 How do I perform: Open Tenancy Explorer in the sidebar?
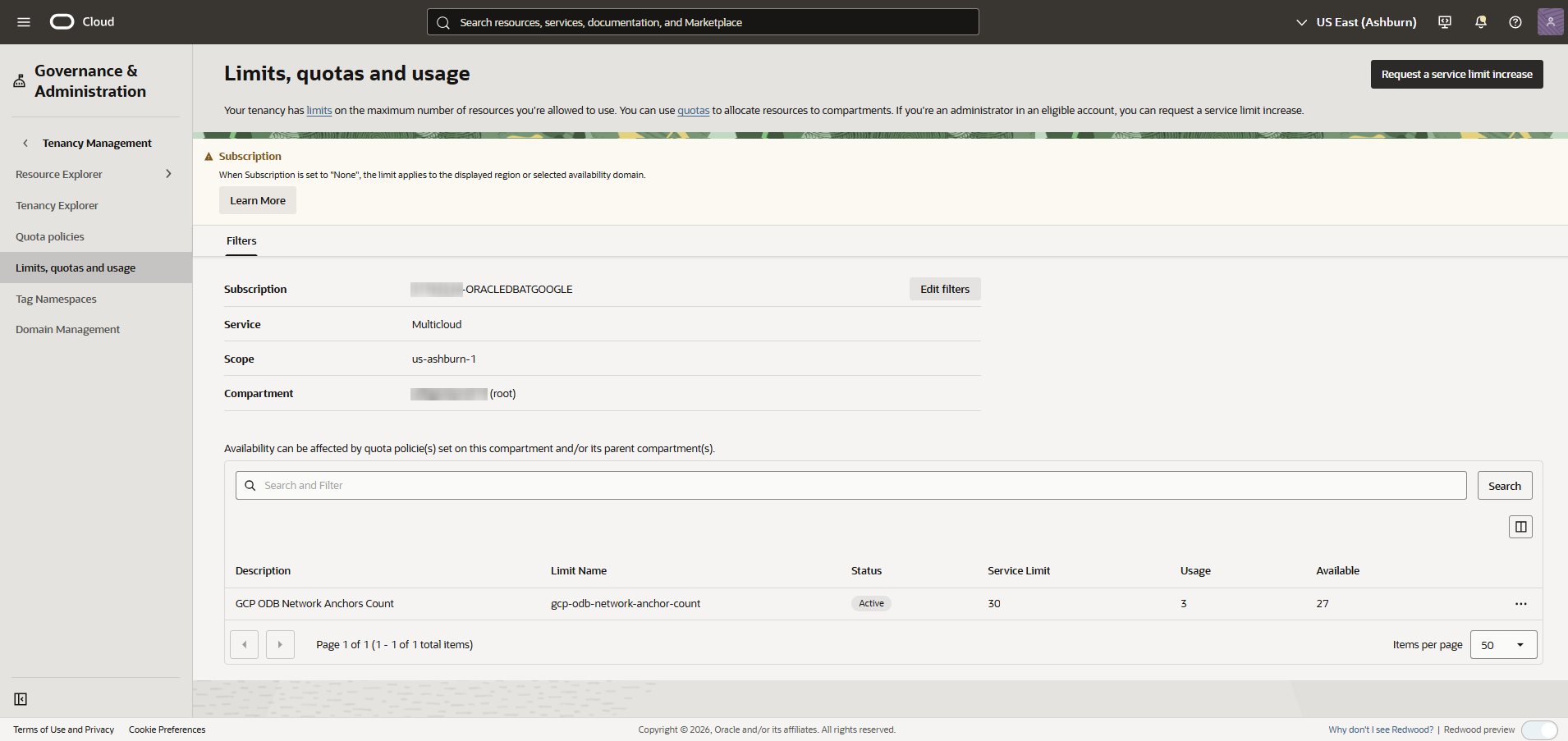pyautogui.click(x=57, y=205)
